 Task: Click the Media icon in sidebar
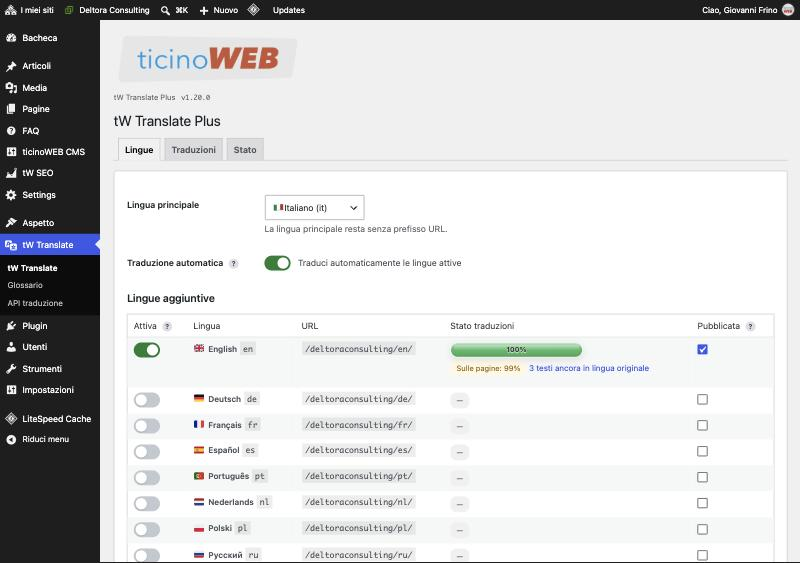click(x=11, y=88)
